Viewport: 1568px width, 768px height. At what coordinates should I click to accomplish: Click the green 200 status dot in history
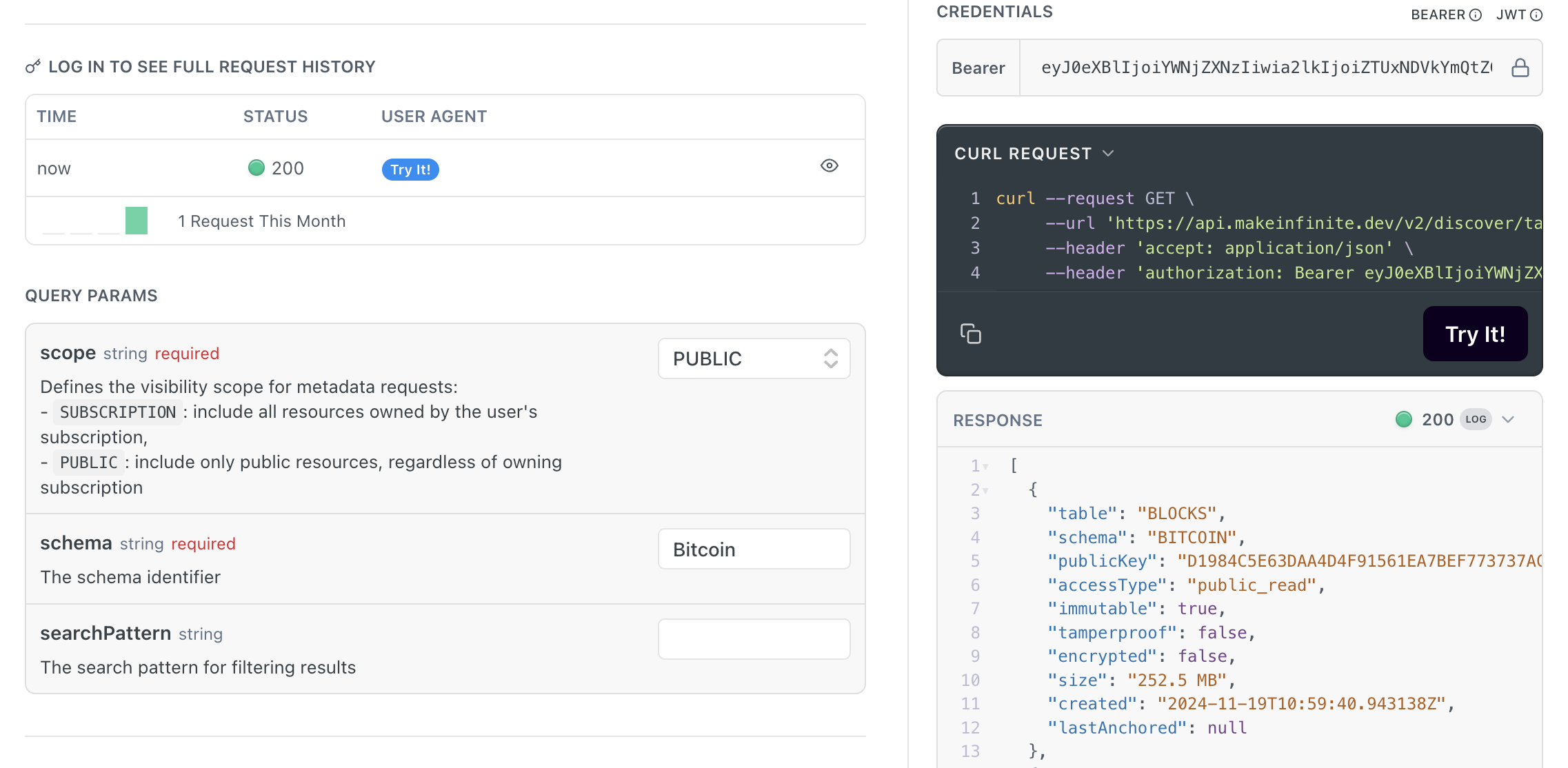click(x=256, y=168)
